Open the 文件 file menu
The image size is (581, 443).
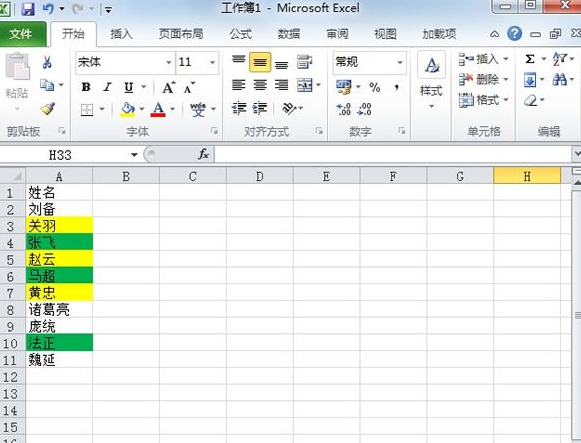21,34
